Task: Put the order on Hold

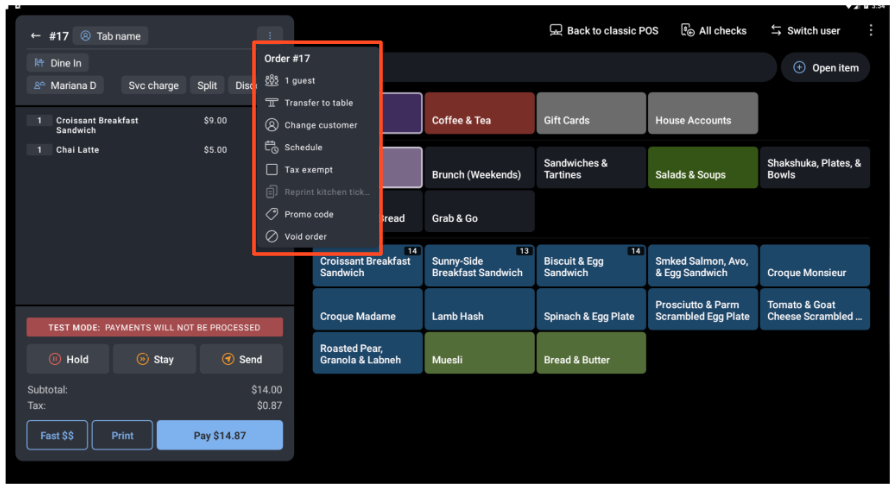Action: coord(68,359)
